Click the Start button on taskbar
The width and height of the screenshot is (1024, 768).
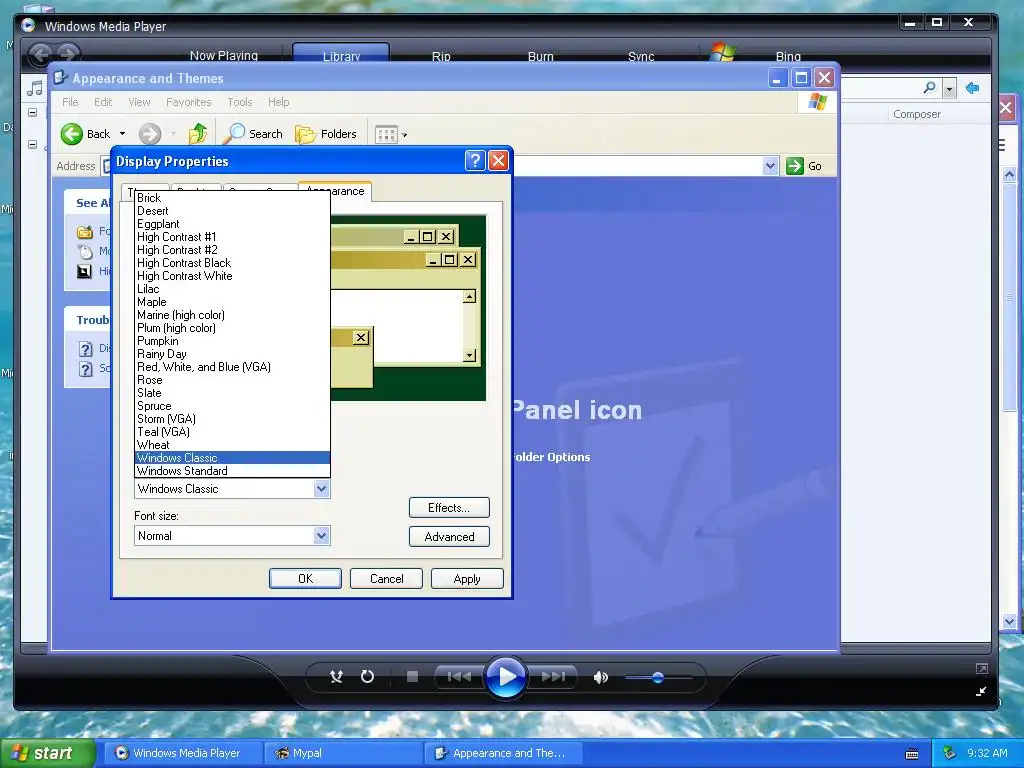(x=47, y=753)
